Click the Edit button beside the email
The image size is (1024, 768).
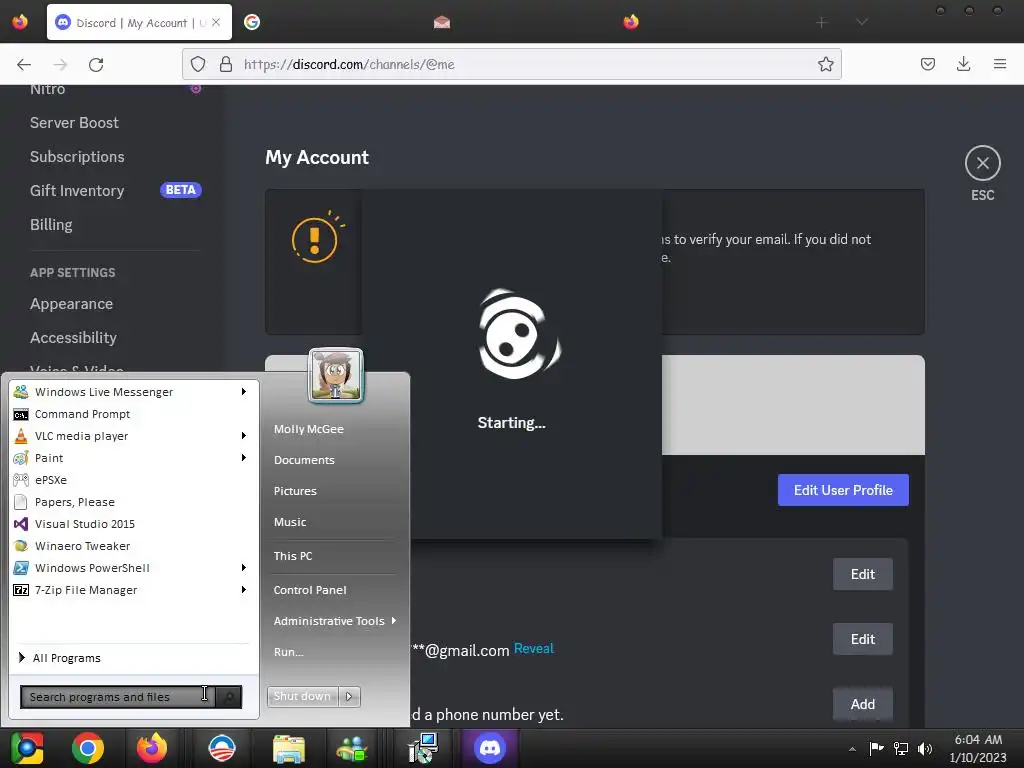coord(863,639)
